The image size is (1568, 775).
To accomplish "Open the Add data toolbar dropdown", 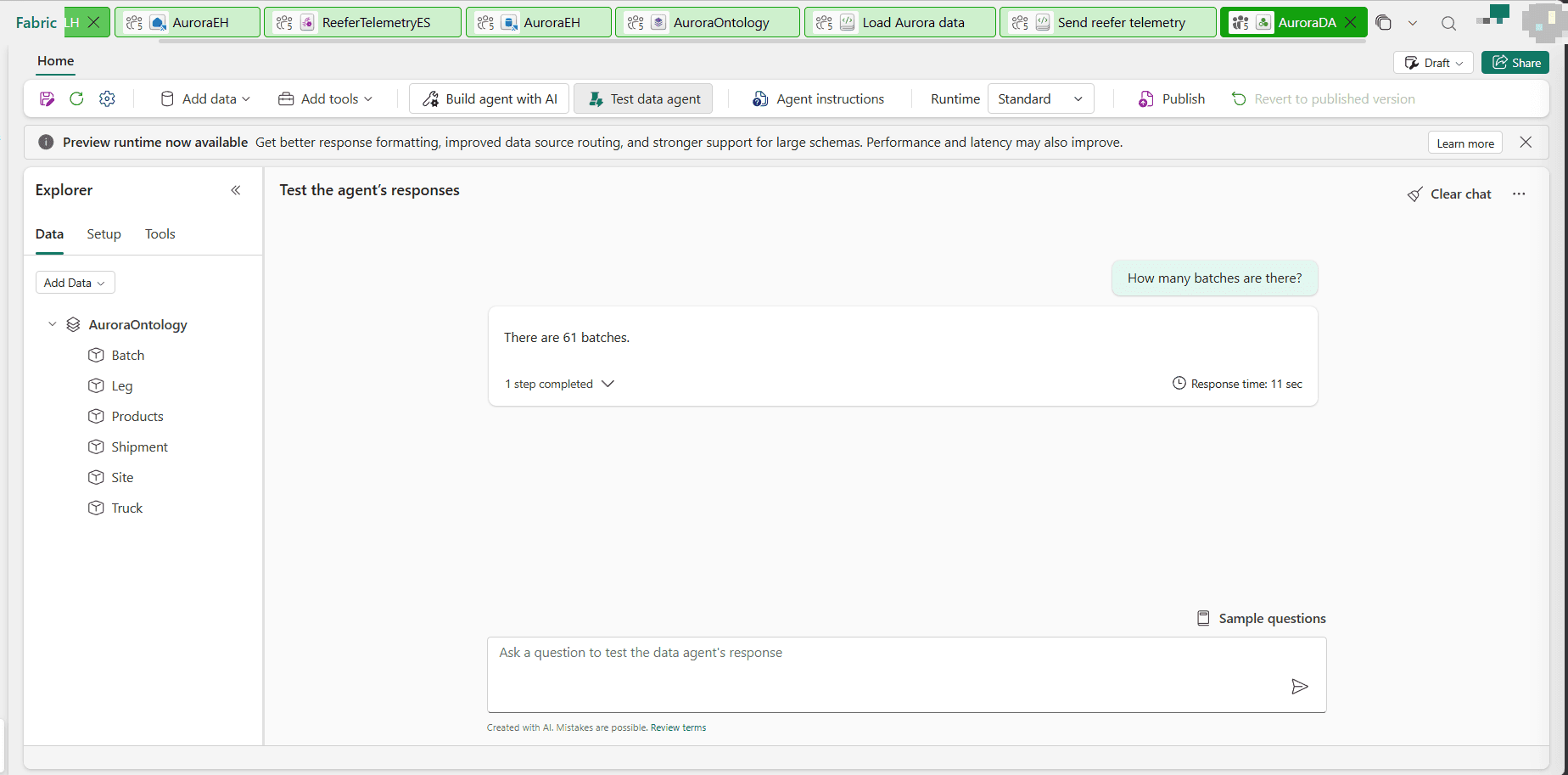I will 205,99.
